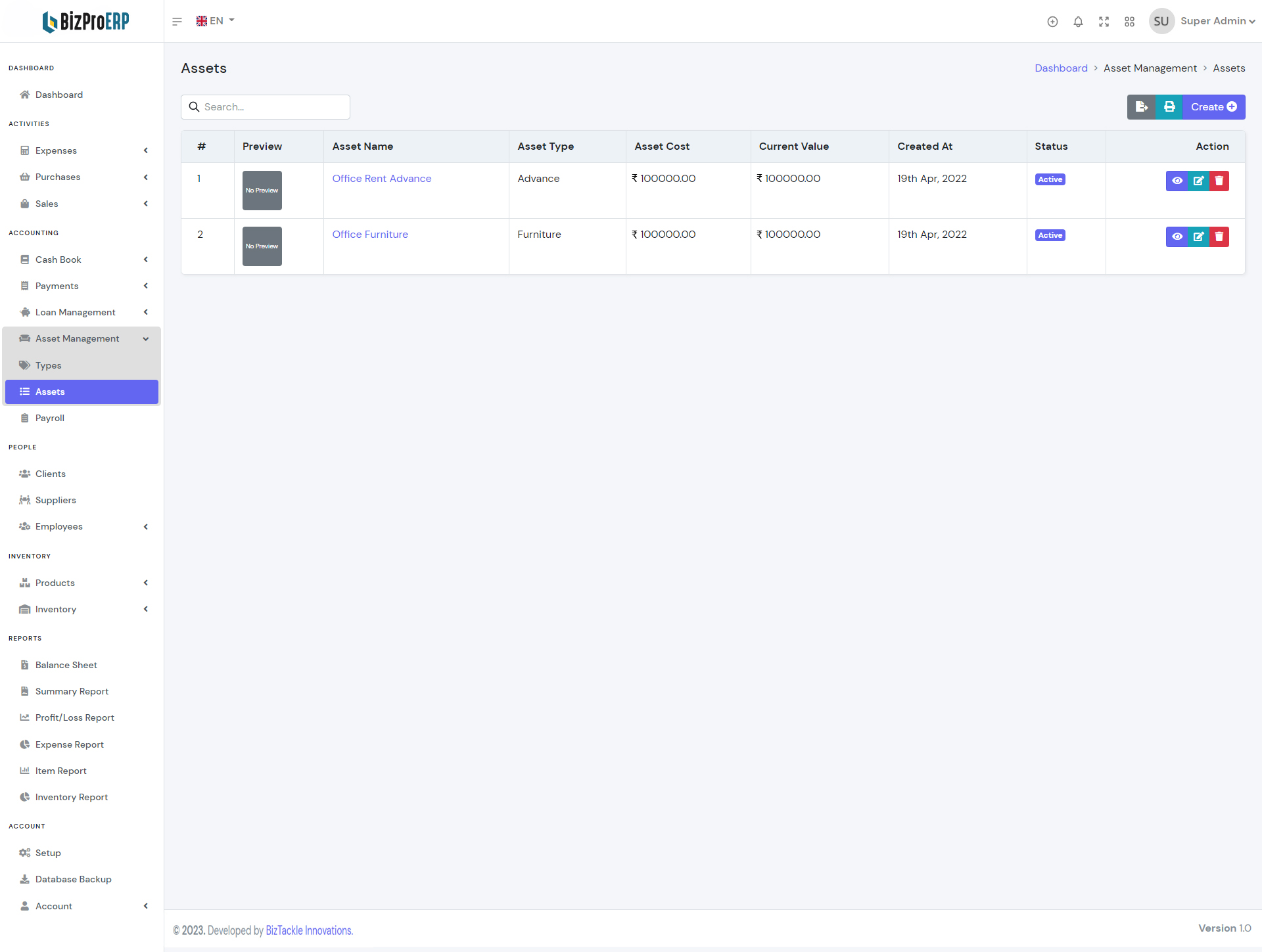Click the quick add plus circle icon
Viewport: 1262px width, 952px height.
click(1052, 22)
